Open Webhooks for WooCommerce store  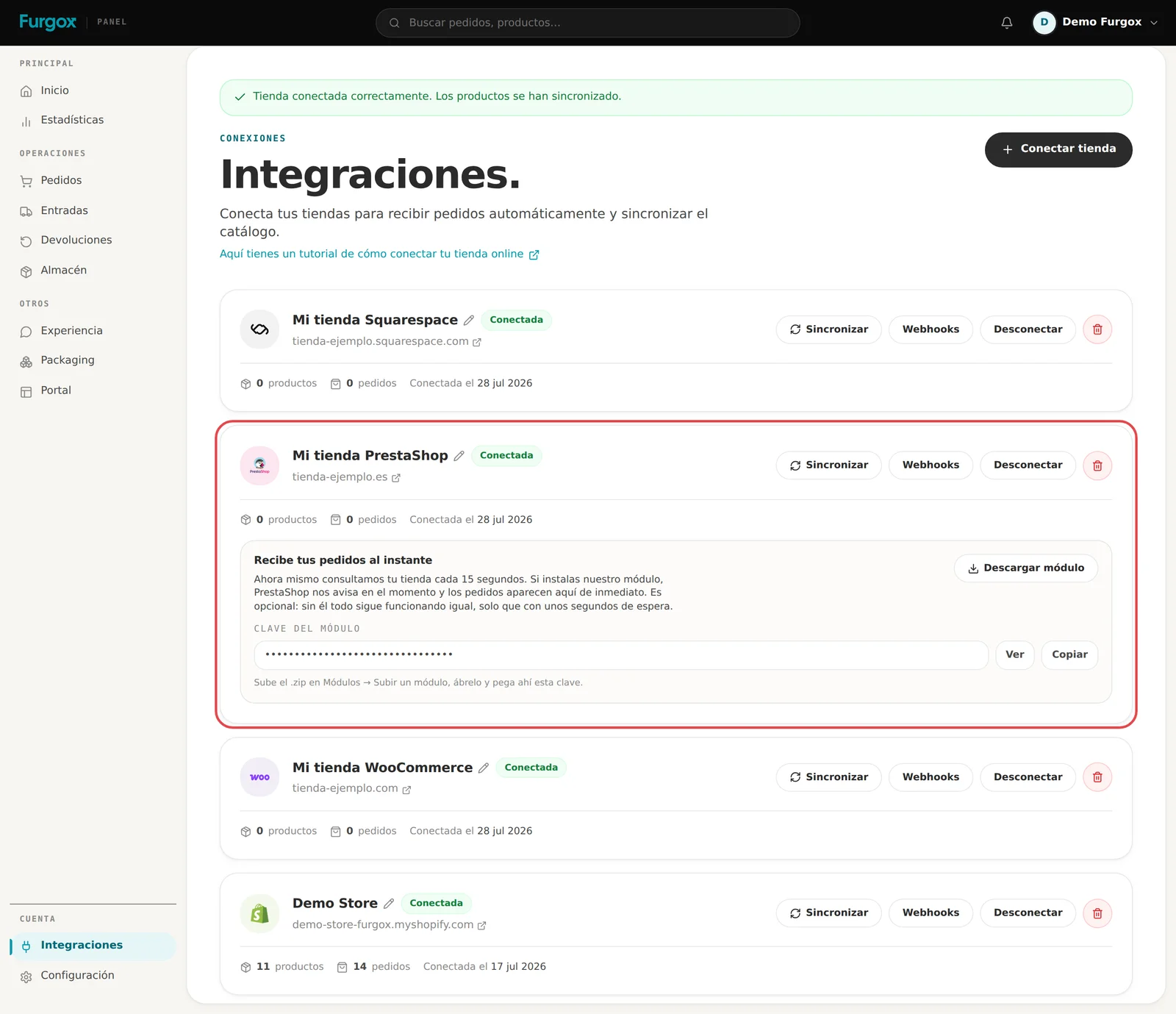(931, 777)
